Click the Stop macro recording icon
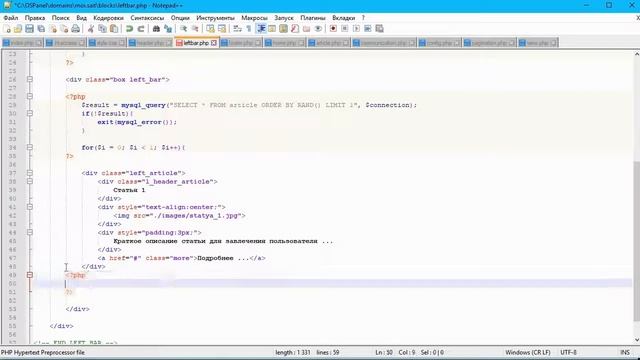 tap(344, 29)
